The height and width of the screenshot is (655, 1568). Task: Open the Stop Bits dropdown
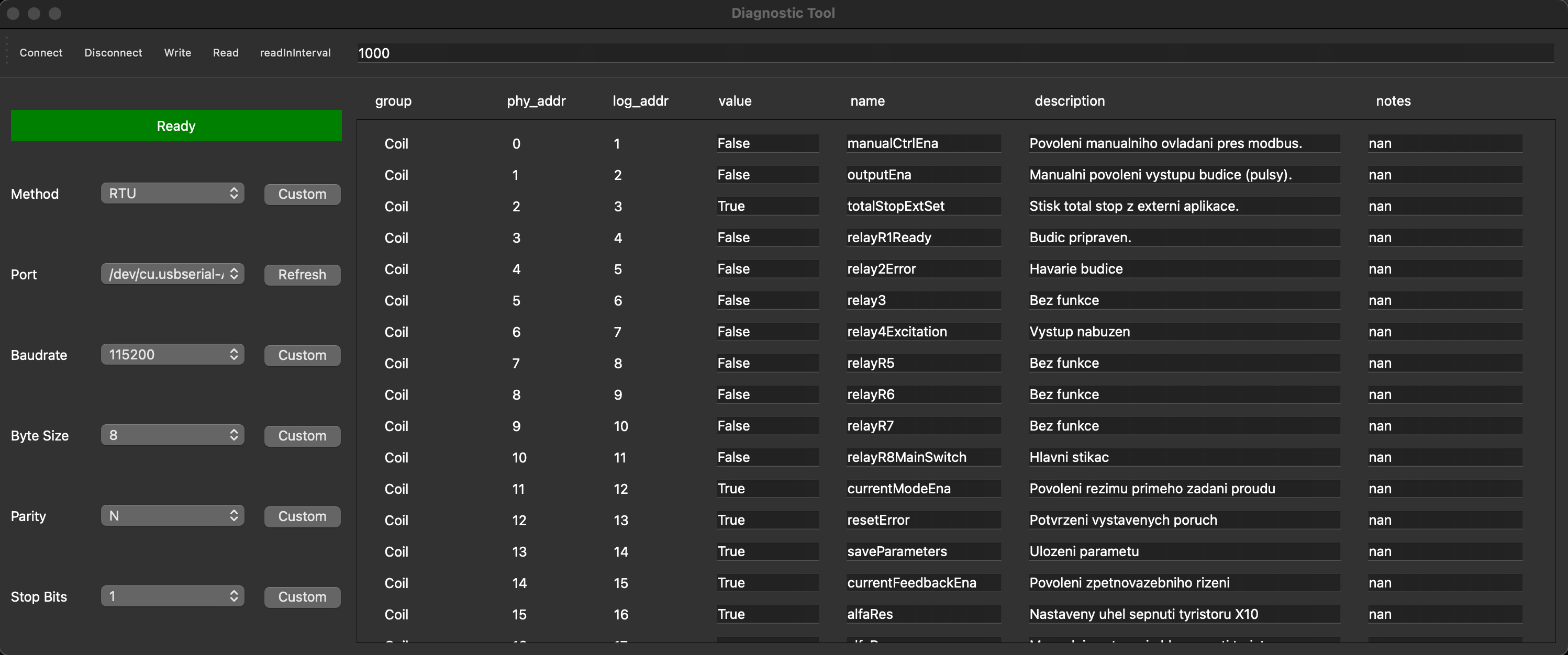pos(172,596)
